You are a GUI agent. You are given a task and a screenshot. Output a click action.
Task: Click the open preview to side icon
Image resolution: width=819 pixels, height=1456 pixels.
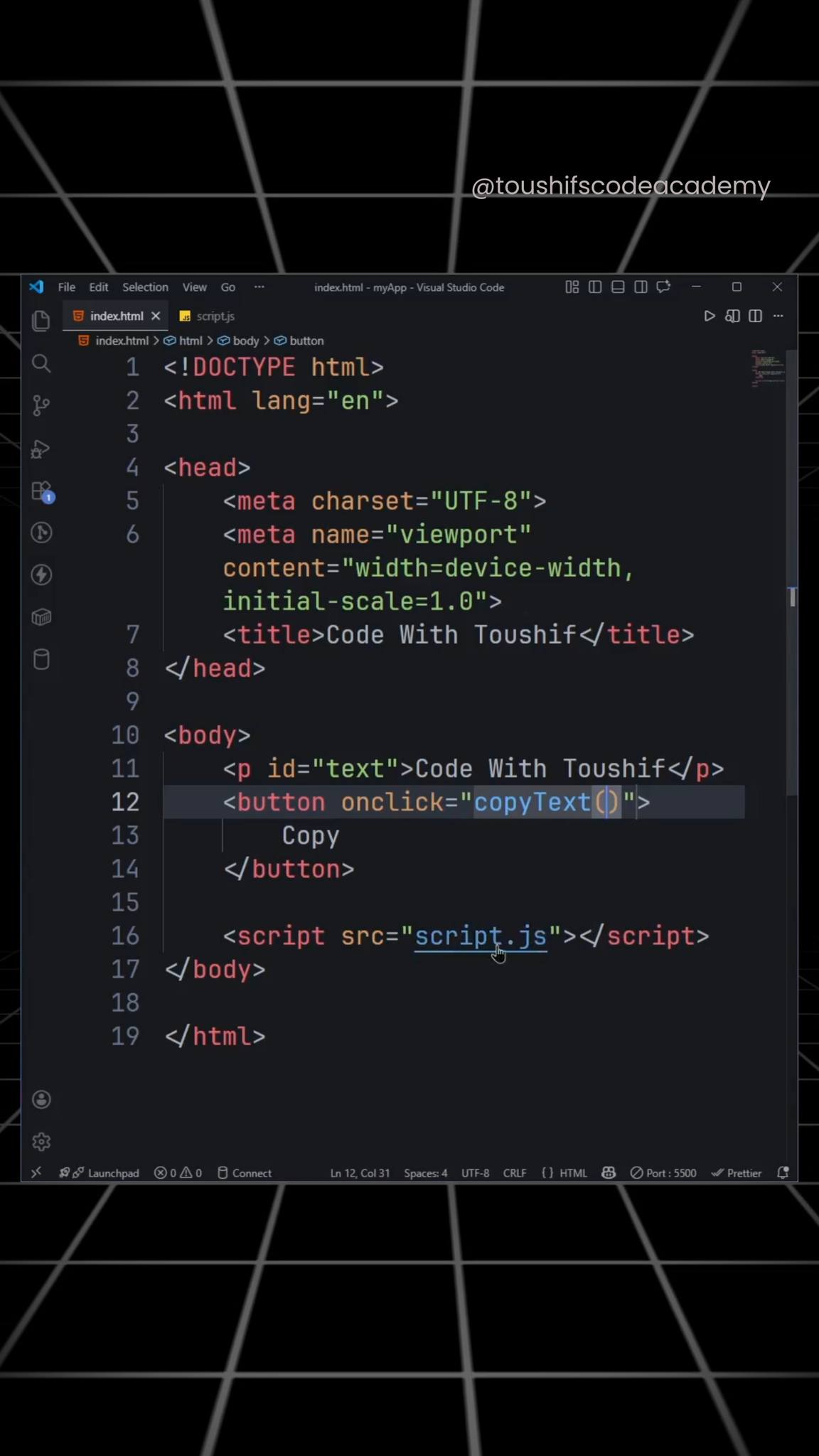[x=732, y=316]
